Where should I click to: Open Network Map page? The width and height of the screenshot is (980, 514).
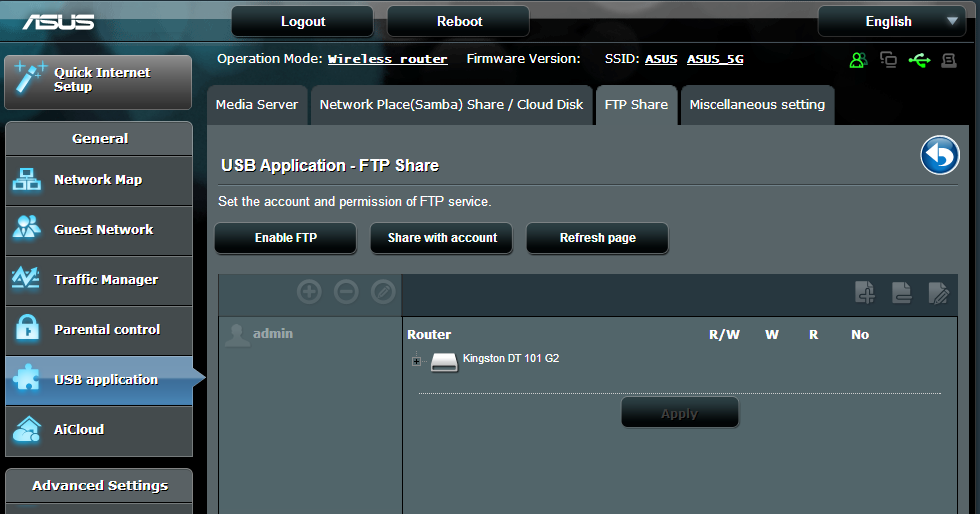pos(99,180)
